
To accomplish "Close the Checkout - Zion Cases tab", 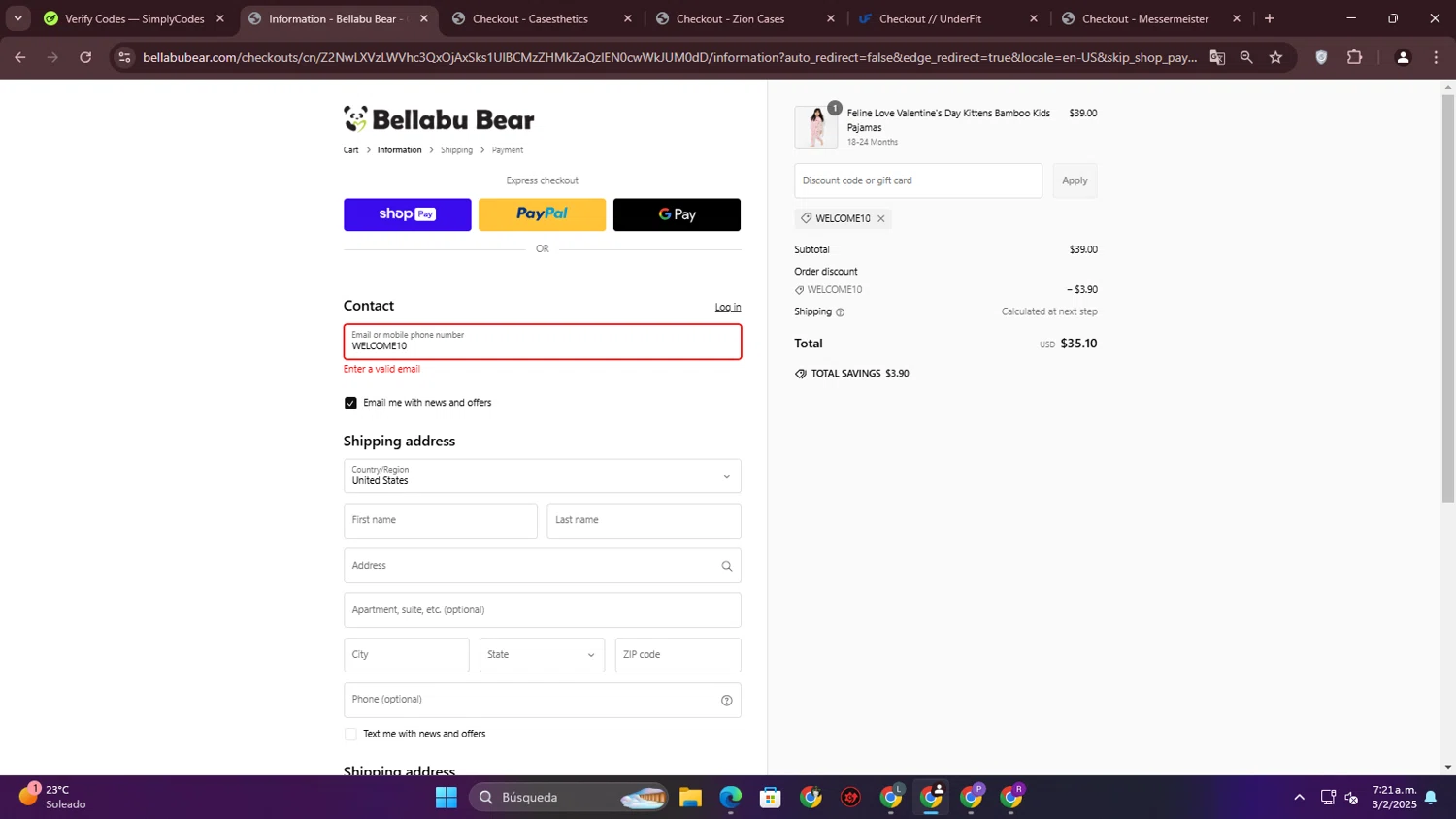I will [830, 18].
